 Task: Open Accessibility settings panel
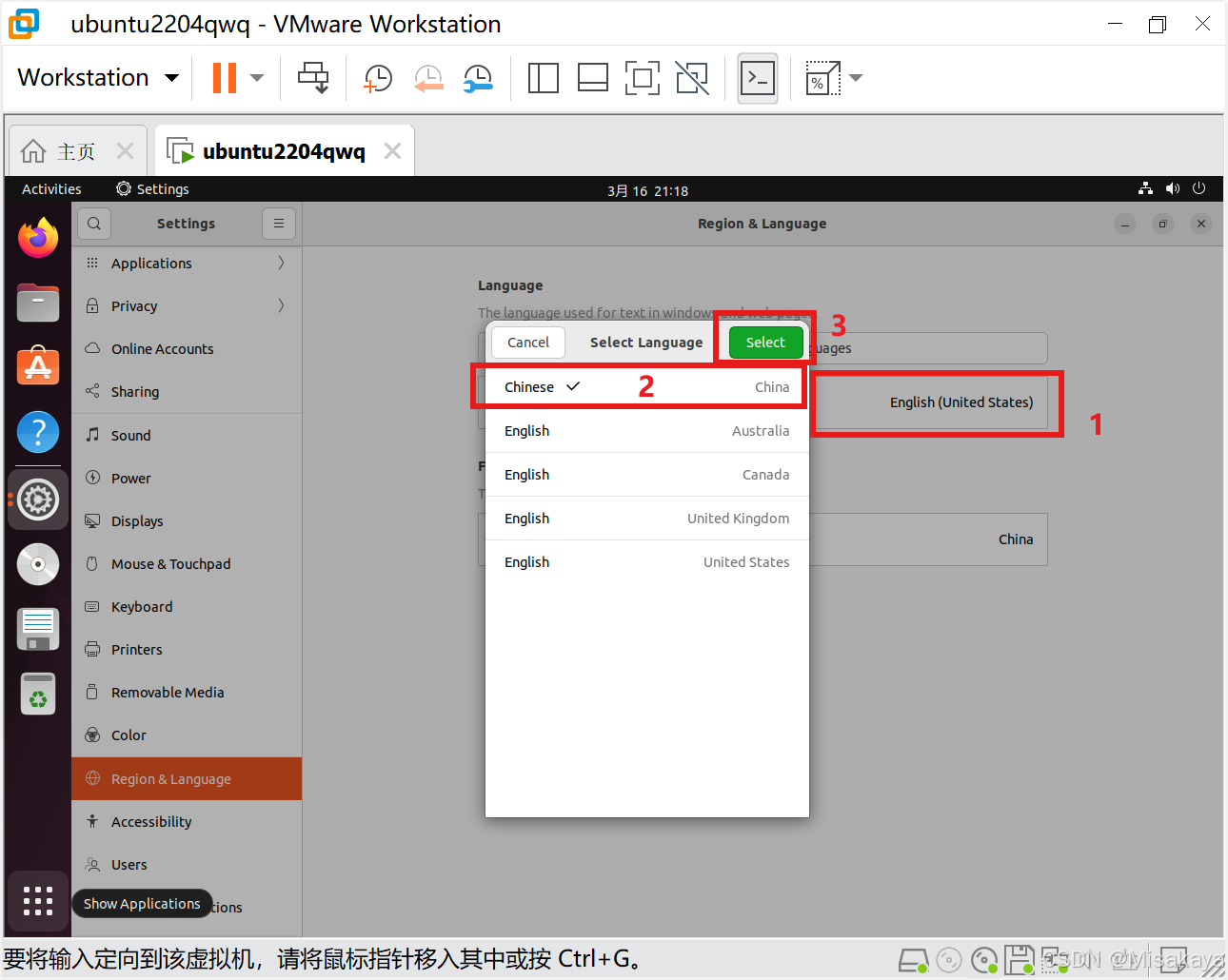(187, 822)
